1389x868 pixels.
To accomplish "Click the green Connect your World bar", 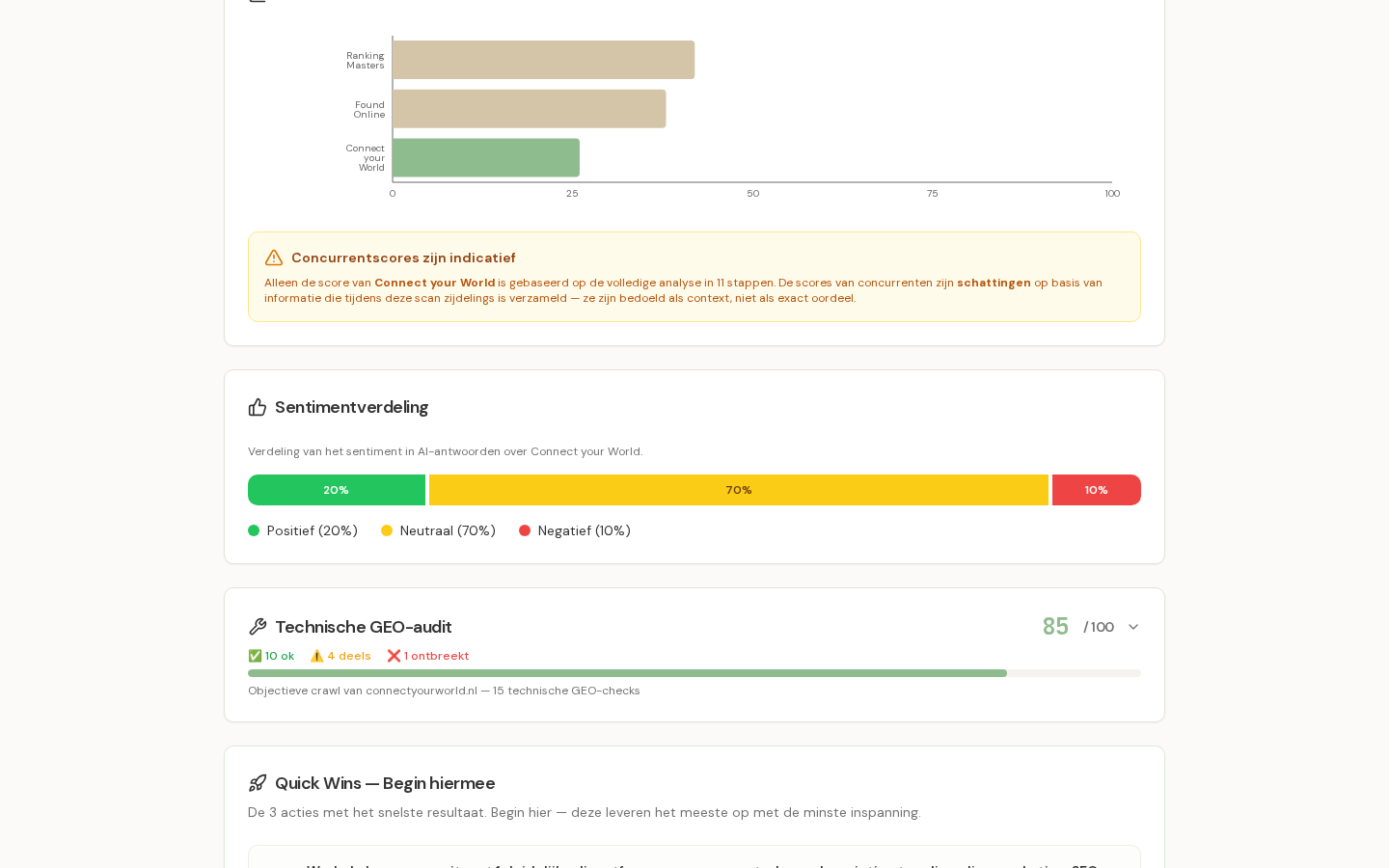I will (486, 157).
